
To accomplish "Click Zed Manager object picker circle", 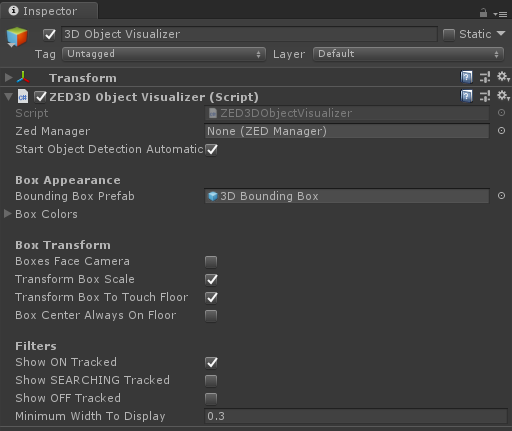I will tap(501, 131).
